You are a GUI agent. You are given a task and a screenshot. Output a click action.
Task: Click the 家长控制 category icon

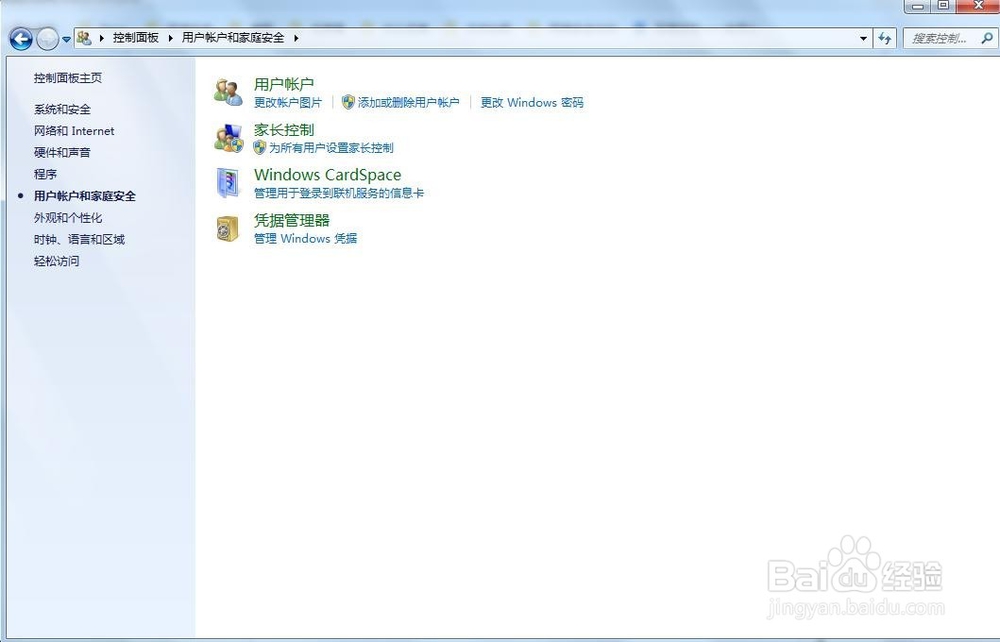(227, 138)
